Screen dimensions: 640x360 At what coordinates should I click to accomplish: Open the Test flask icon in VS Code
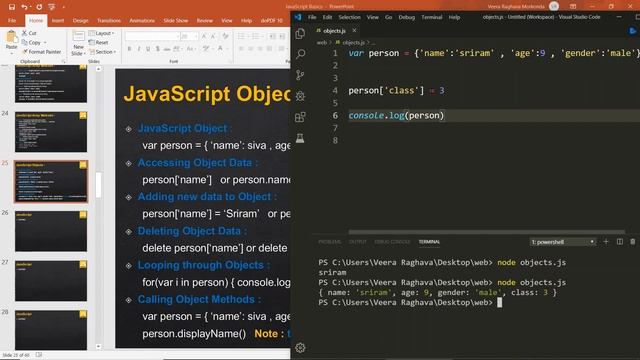[300, 138]
